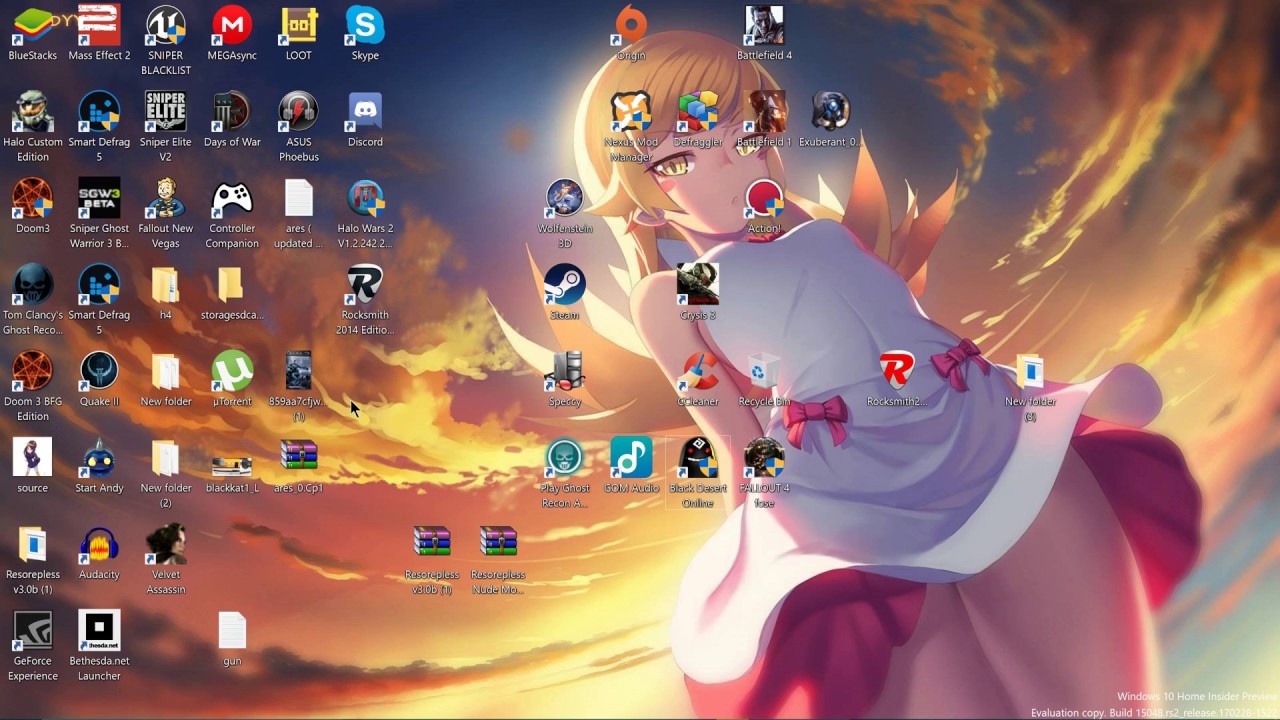The width and height of the screenshot is (1280, 720).
Task: Open the Recycle Bin
Action: tap(764, 372)
